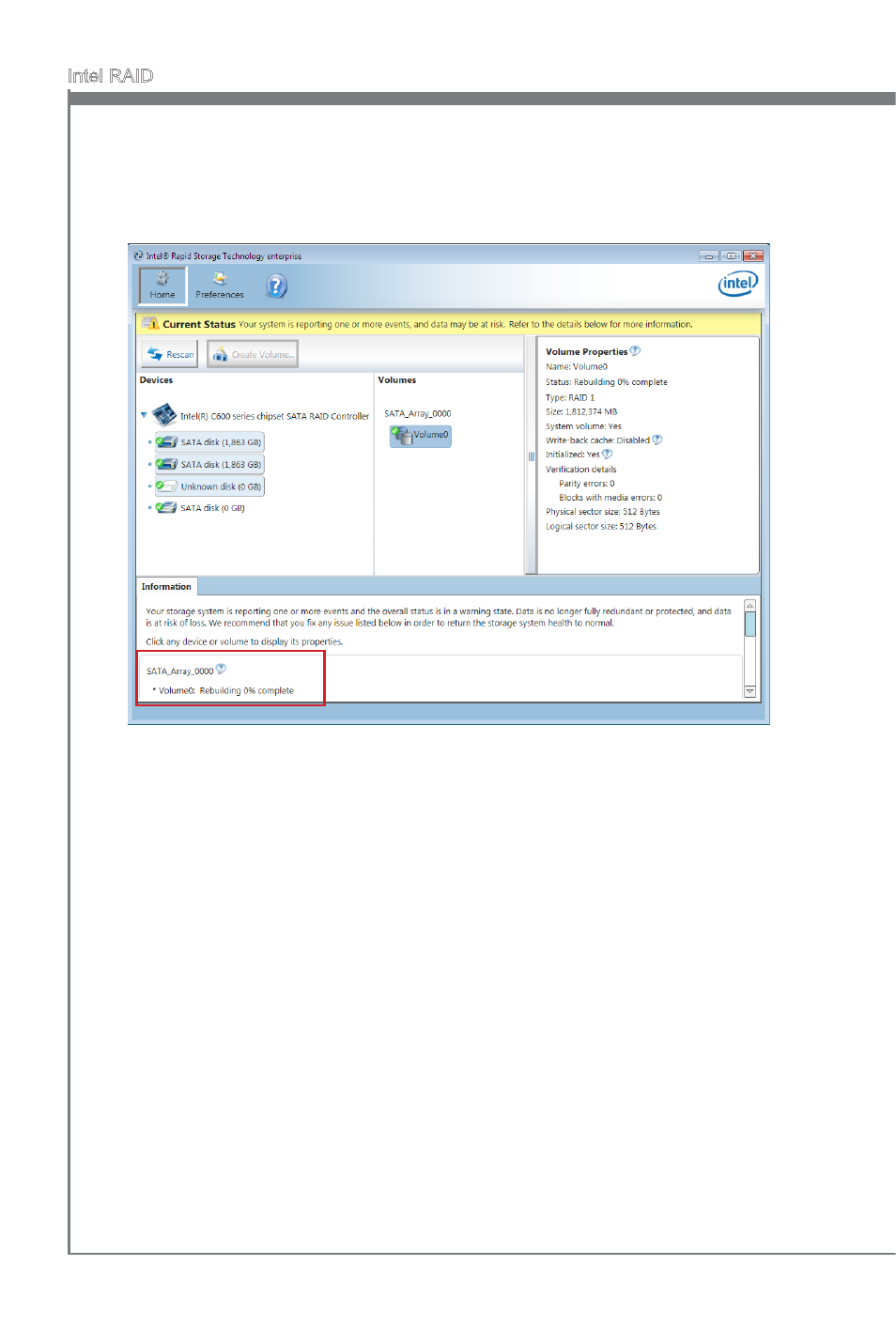Open help icon beside Volume Properties
This screenshot has width=896, height=1343.
(635, 350)
